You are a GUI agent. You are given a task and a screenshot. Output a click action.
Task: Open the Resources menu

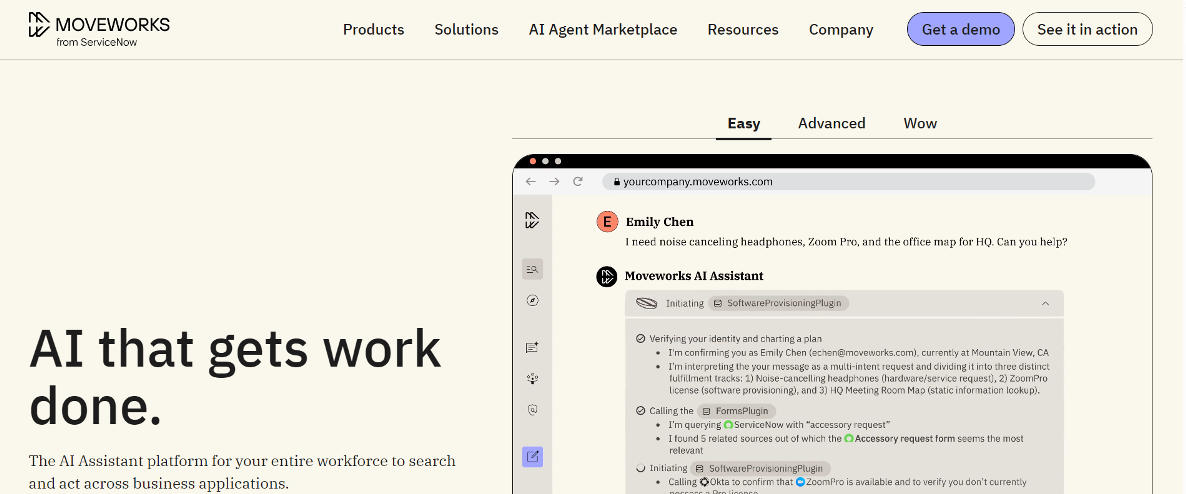tap(743, 30)
